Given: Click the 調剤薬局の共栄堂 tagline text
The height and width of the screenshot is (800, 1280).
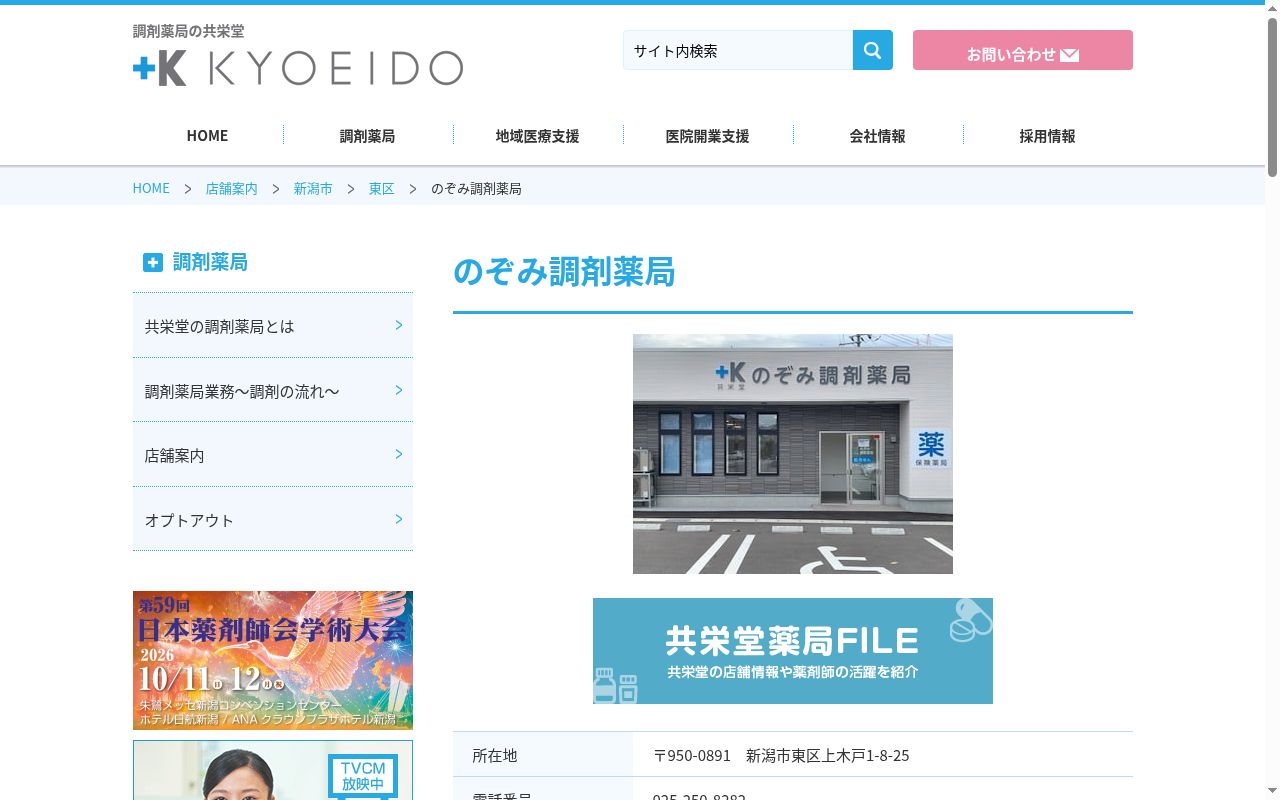Looking at the screenshot, I should tap(188, 31).
